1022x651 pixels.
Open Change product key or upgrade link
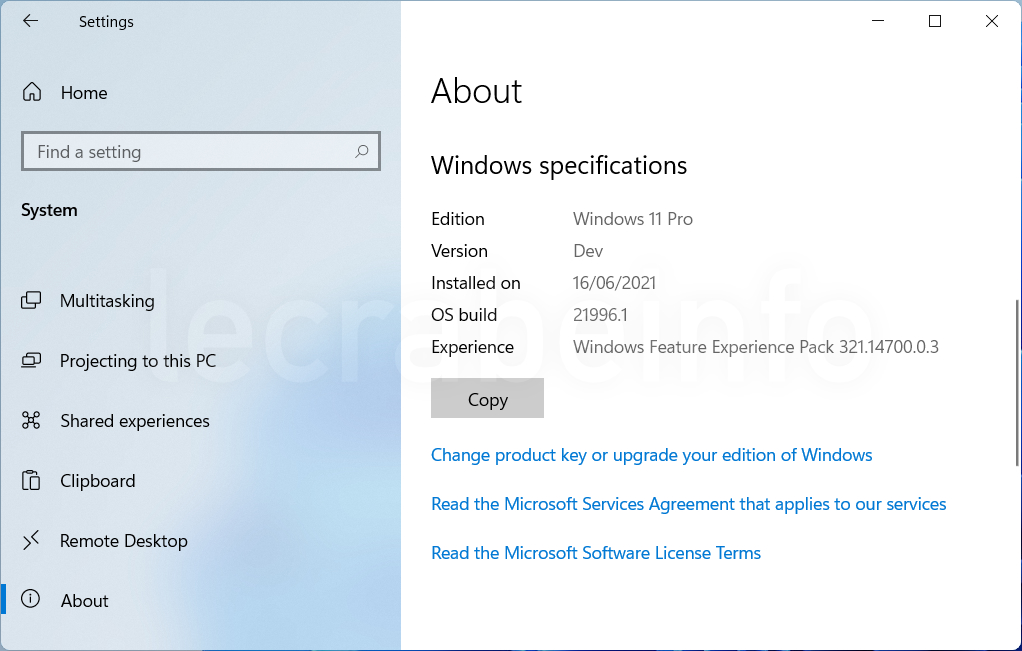(x=651, y=455)
